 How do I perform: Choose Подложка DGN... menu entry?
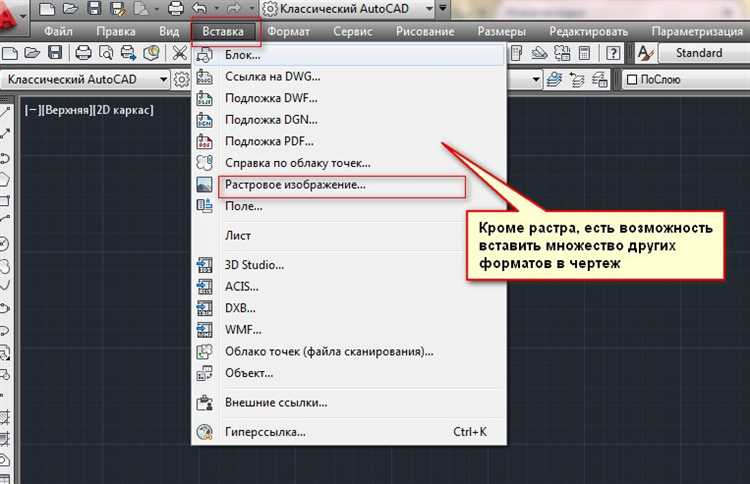[349, 120]
